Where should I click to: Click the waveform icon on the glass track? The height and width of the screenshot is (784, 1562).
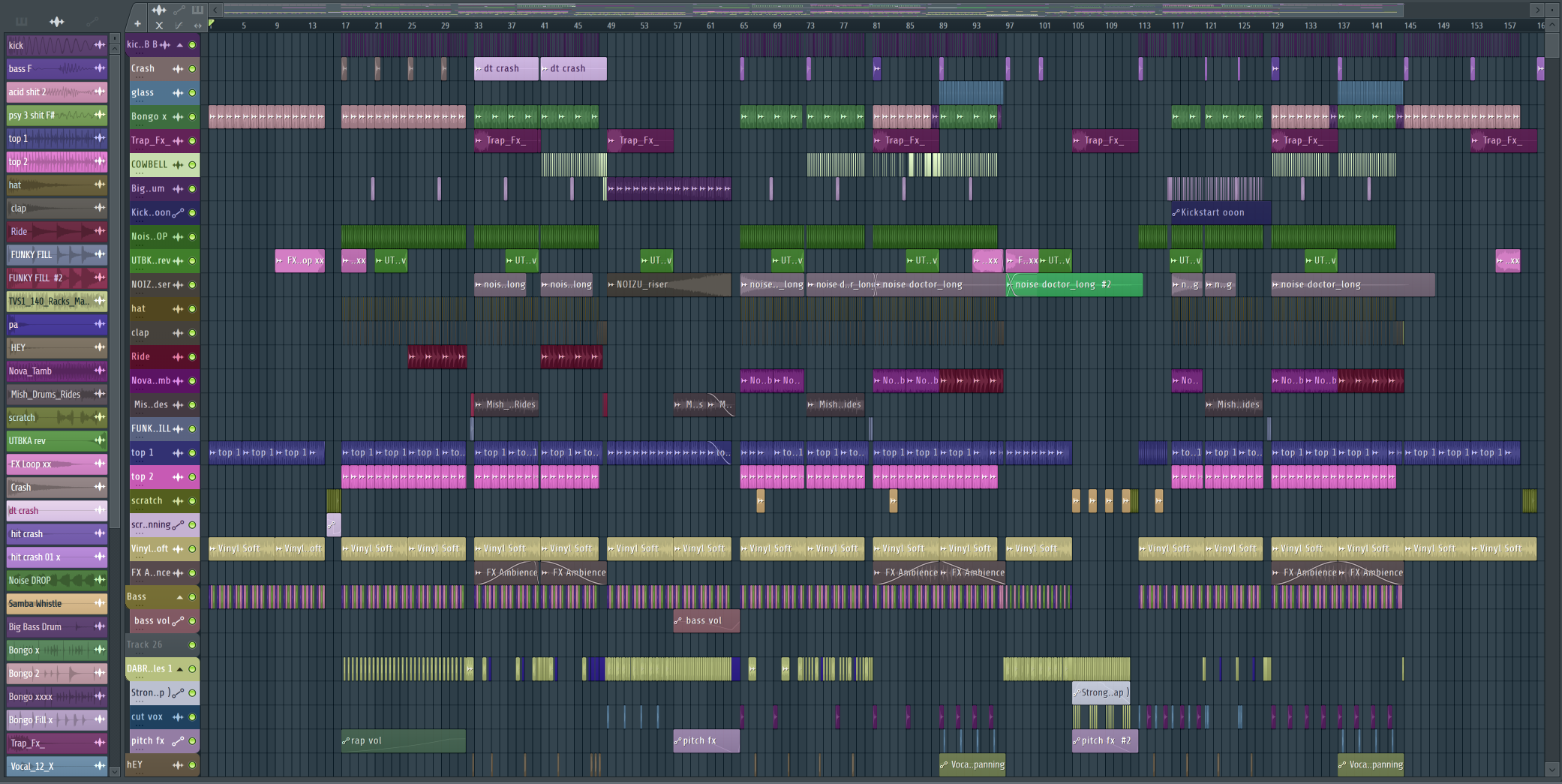coord(178,93)
